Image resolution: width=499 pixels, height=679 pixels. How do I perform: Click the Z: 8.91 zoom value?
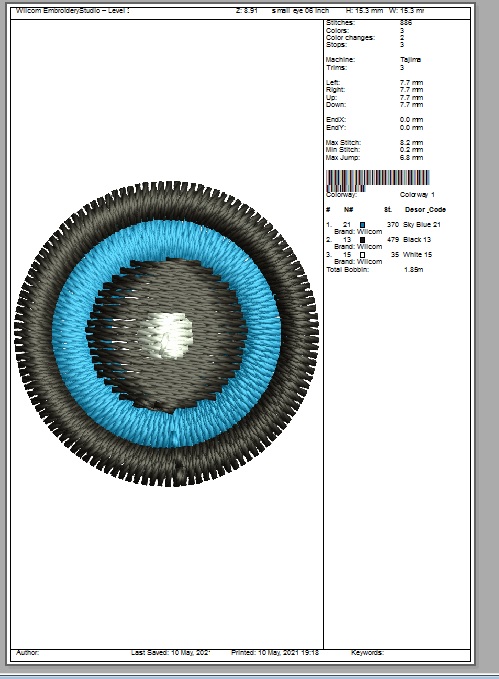[x=246, y=10]
